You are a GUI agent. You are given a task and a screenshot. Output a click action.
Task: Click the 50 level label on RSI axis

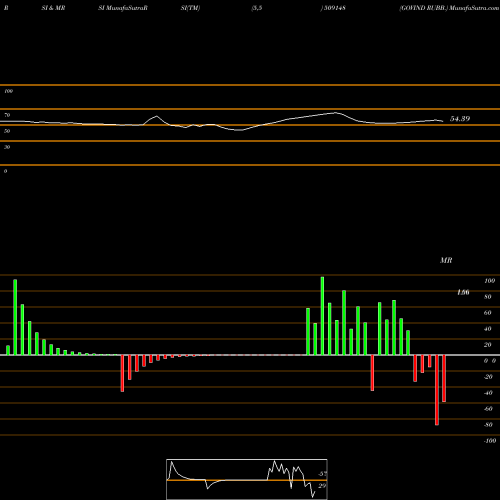pyautogui.click(x=7, y=131)
